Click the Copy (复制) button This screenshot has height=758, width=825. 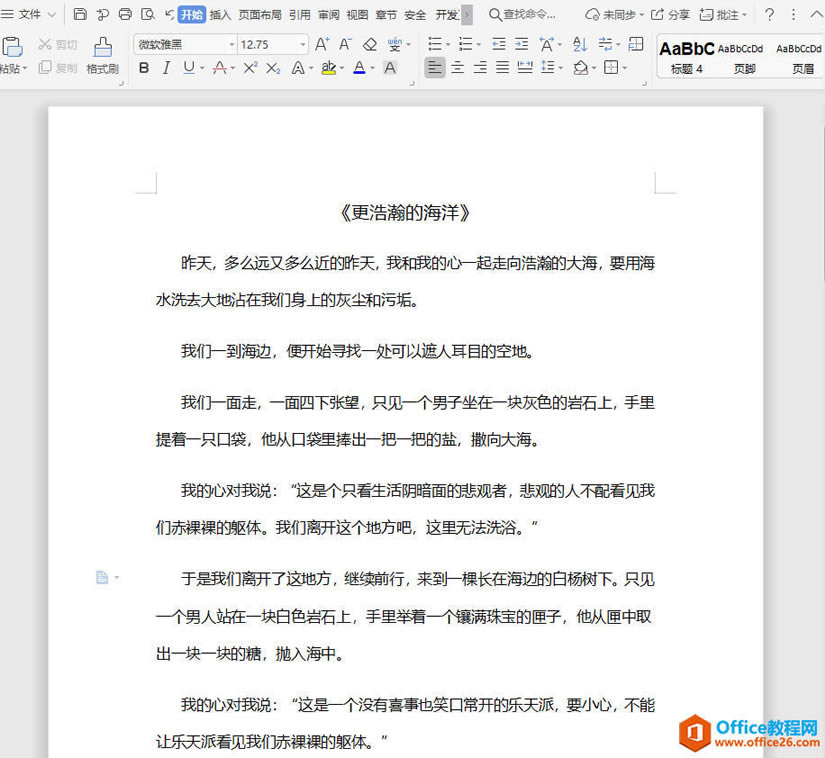point(58,68)
